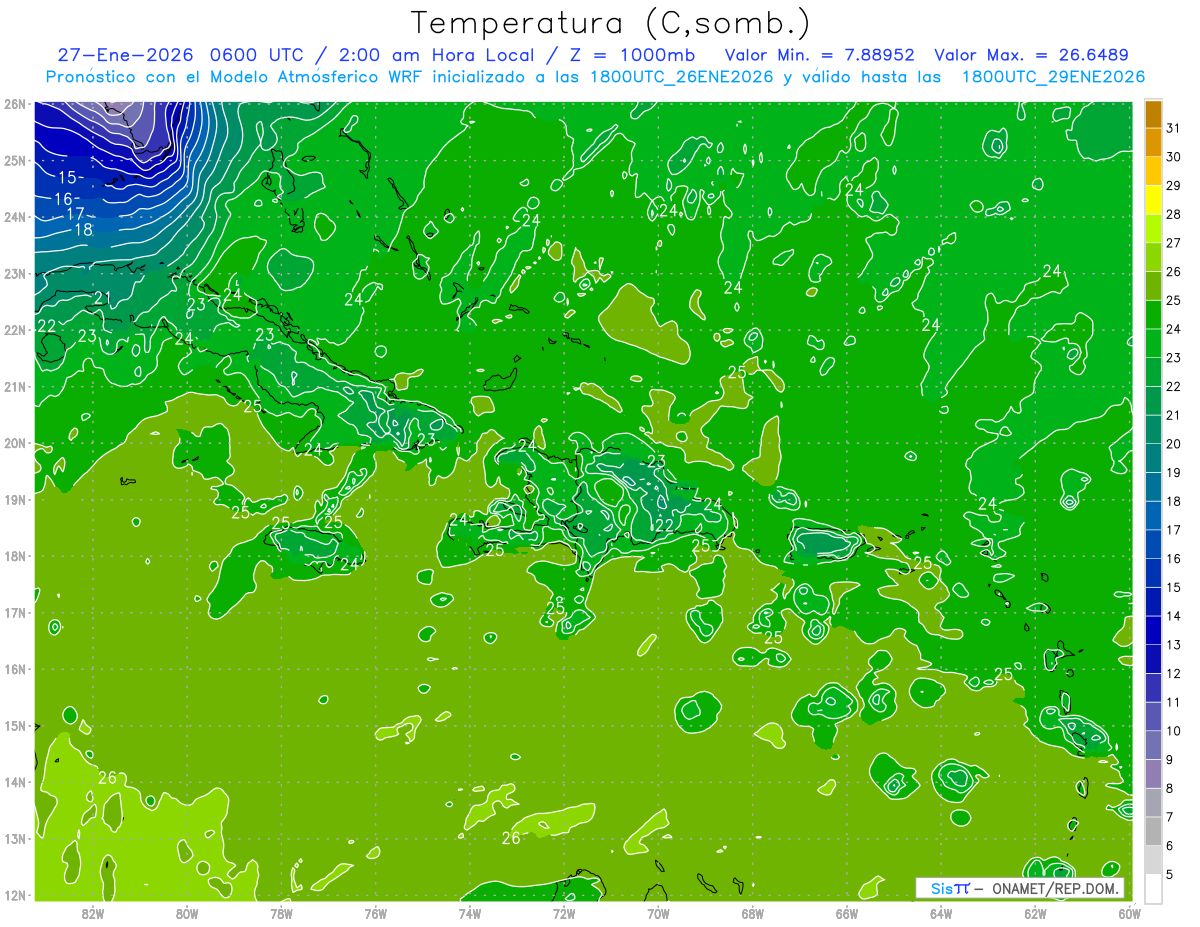
Task: Click the color scale value 20
Action: [x=1173, y=444]
